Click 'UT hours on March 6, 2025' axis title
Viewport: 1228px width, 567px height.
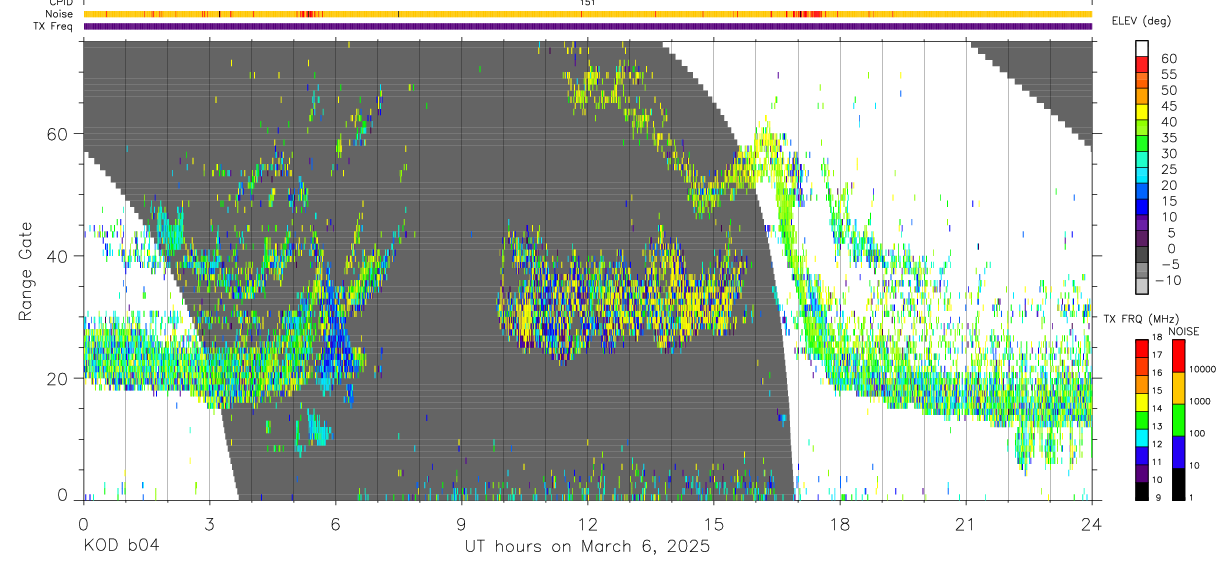pos(587,547)
